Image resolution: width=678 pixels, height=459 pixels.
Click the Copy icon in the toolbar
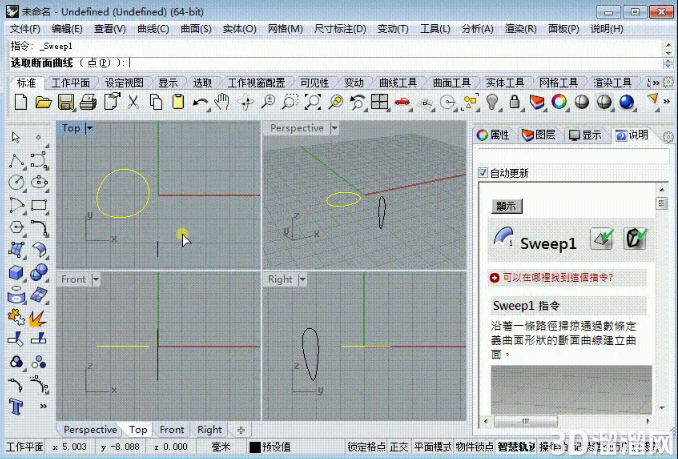click(x=156, y=102)
